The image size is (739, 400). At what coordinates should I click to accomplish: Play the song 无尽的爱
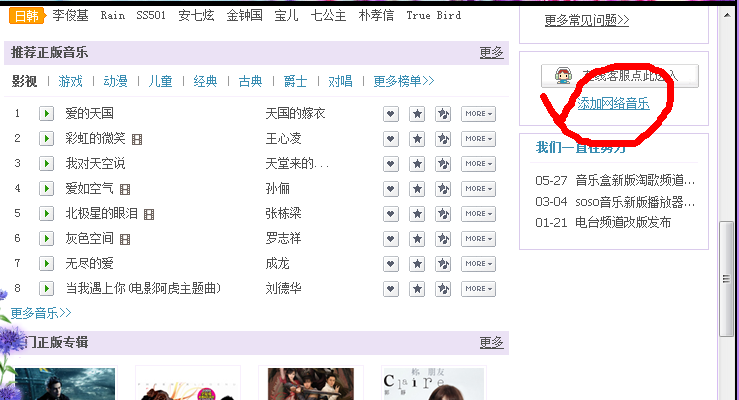coord(46,263)
